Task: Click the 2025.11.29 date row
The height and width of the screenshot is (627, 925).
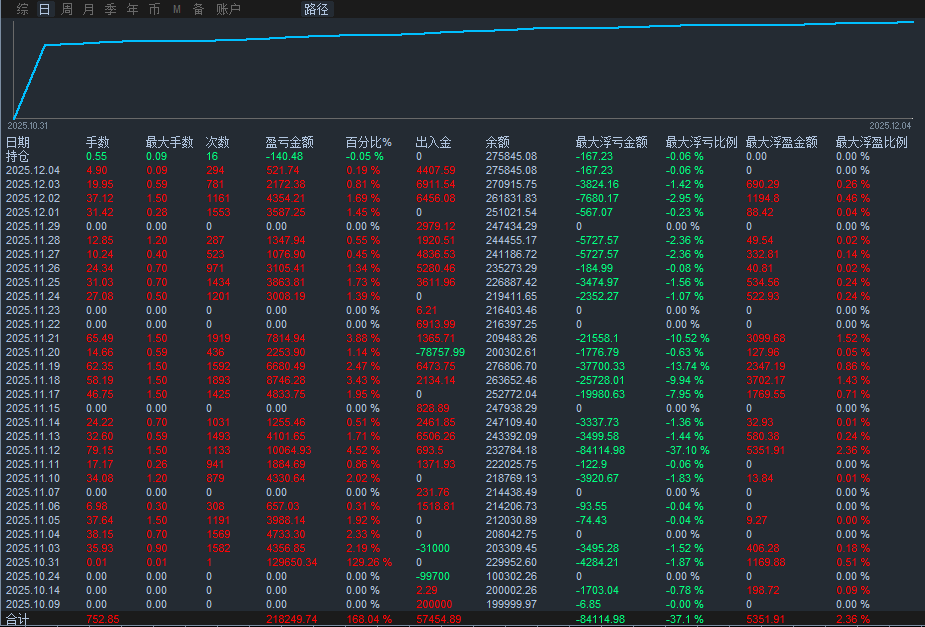Action: point(32,226)
